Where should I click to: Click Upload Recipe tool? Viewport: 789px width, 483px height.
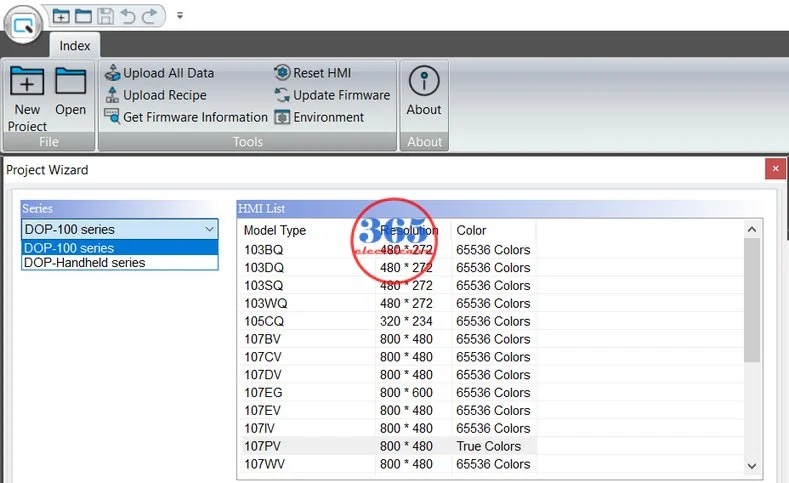point(155,95)
